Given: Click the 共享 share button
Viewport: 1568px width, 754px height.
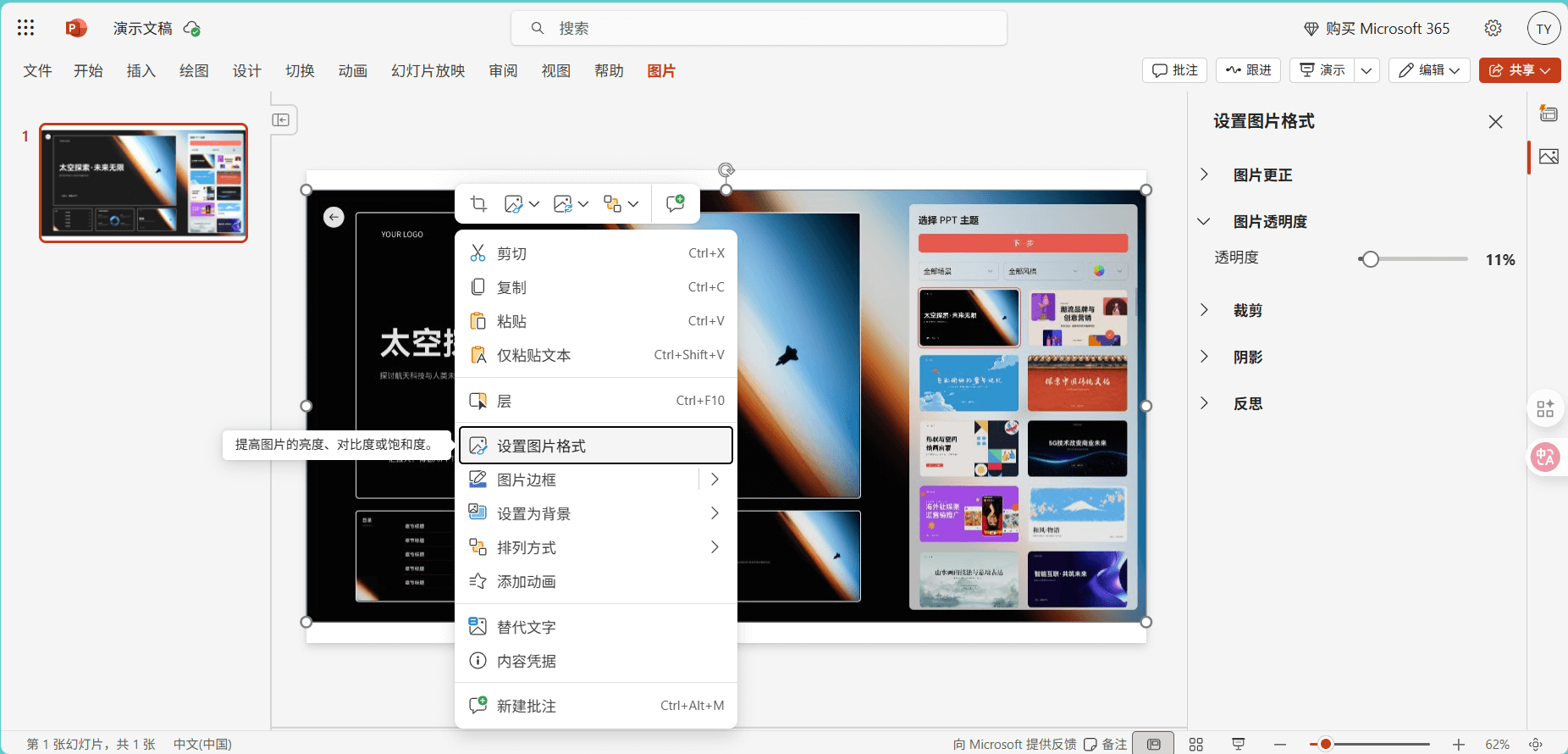Looking at the screenshot, I should (1520, 70).
